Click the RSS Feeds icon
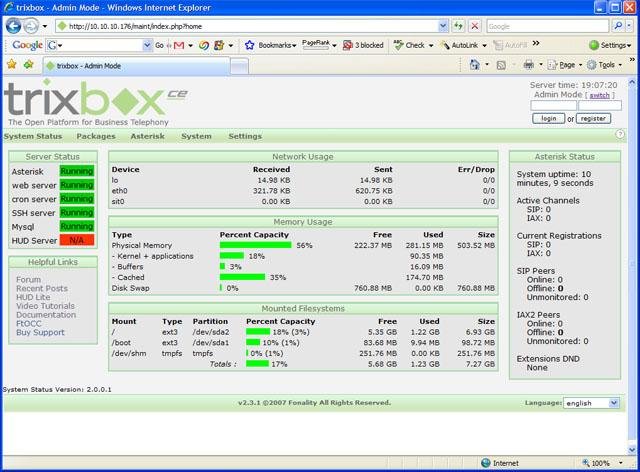 pos(501,65)
